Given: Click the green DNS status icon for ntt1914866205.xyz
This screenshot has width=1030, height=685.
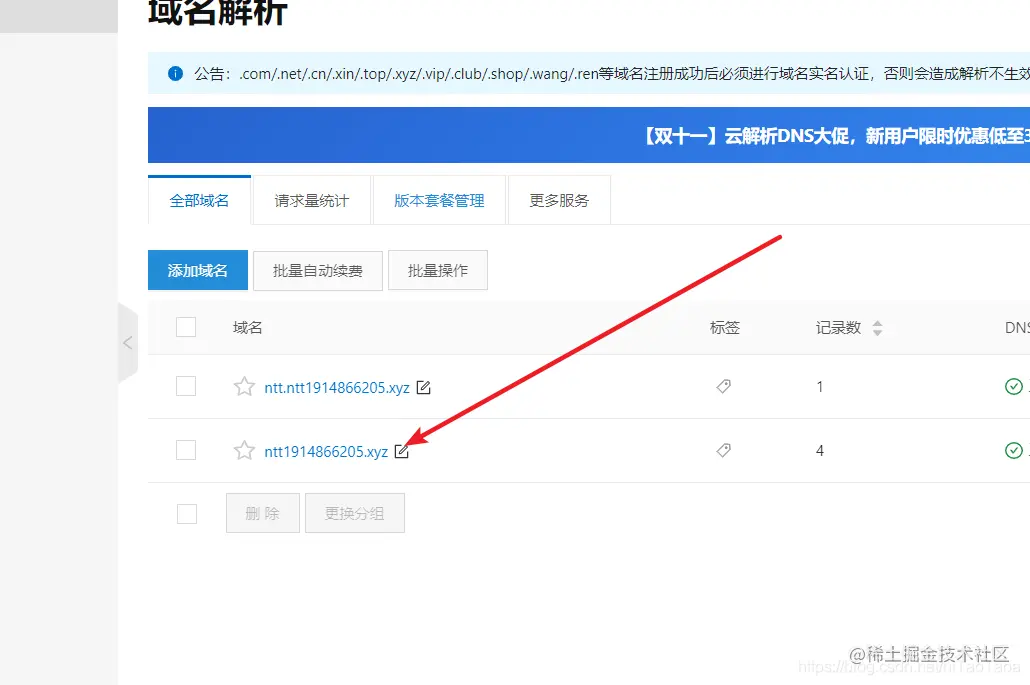Looking at the screenshot, I should (1013, 450).
